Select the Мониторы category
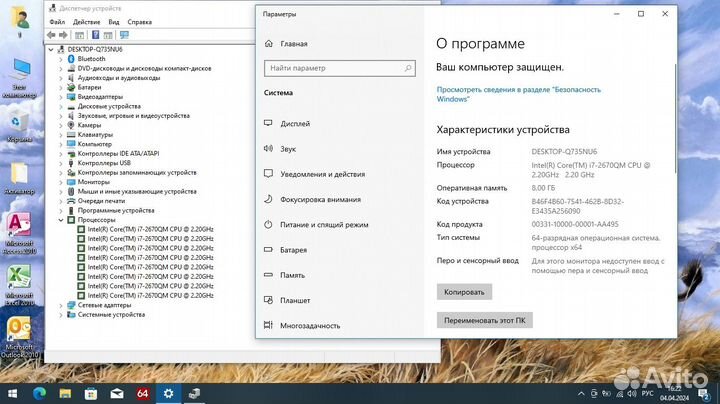Viewport: 720px width, 404px height. pyautogui.click(x=94, y=182)
